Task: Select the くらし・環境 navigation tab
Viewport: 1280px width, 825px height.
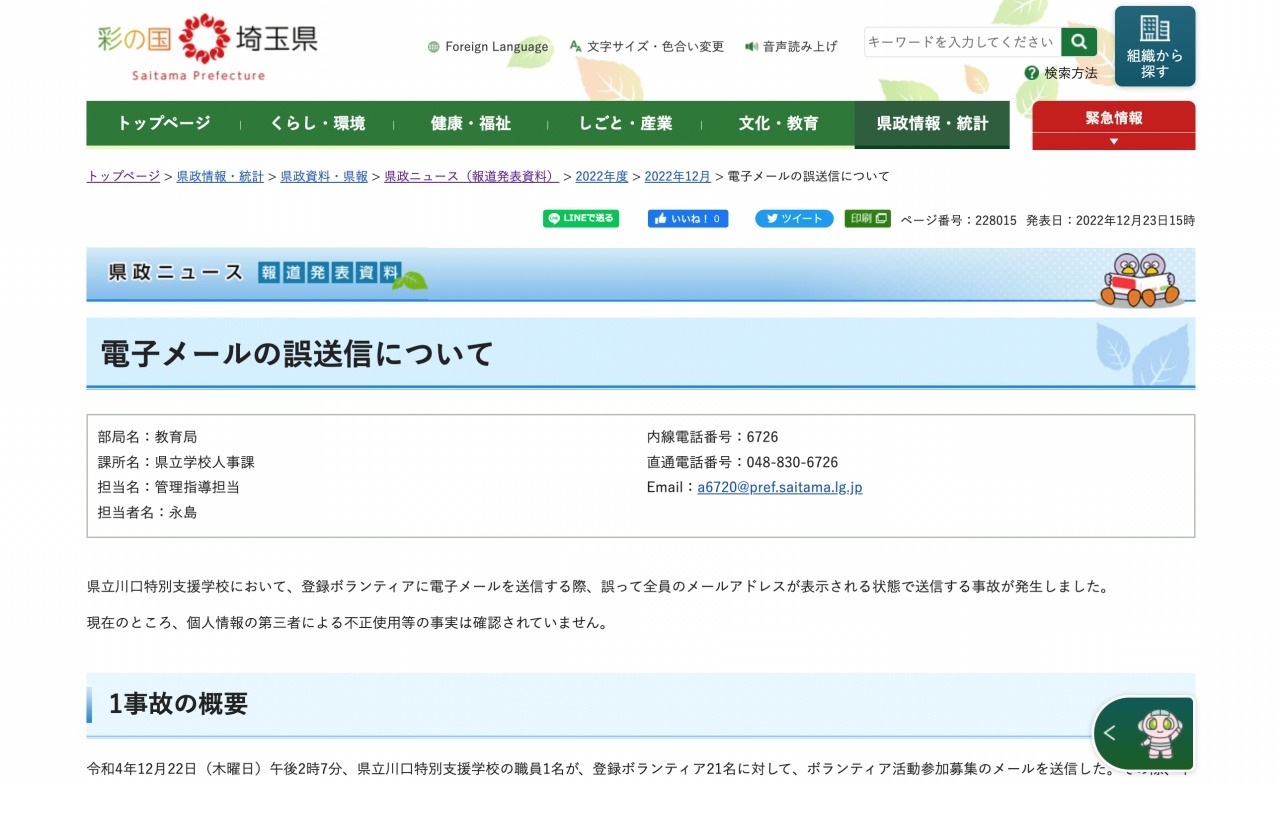Action: (x=318, y=124)
